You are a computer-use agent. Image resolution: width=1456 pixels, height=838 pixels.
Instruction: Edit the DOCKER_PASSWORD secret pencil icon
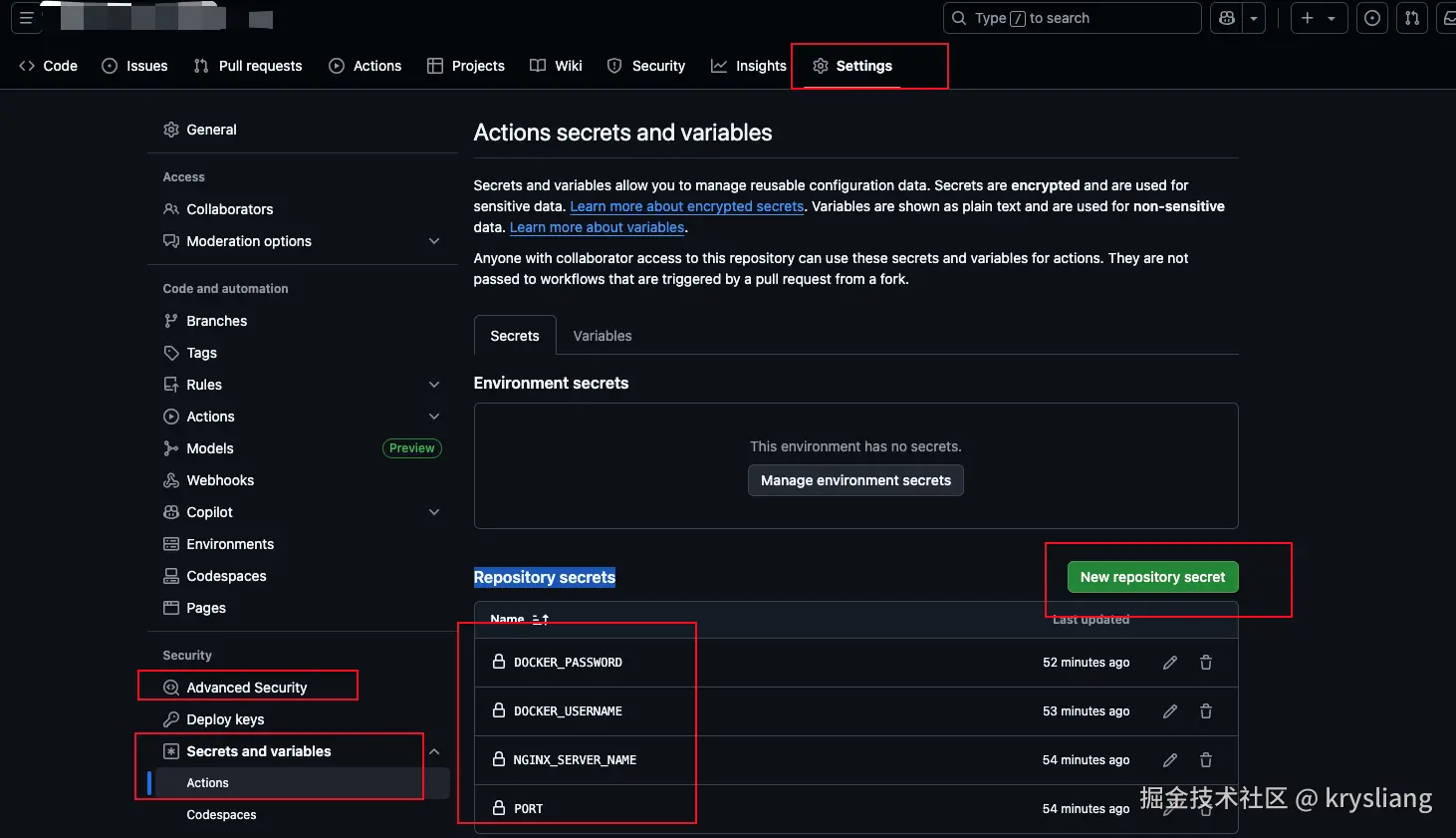click(1170, 663)
